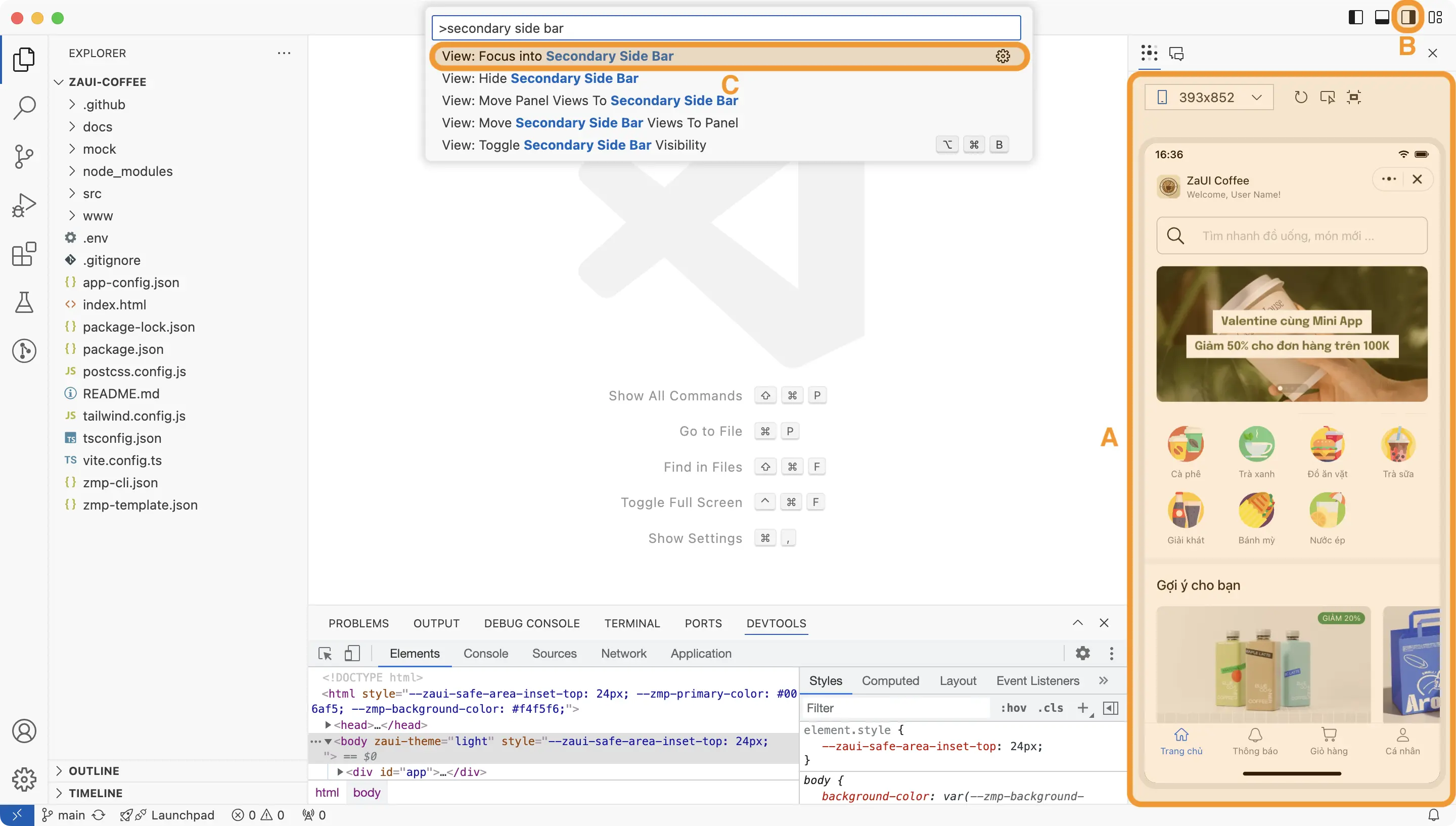The height and width of the screenshot is (826, 1456).
Task: Open package.json file
Action: click(x=122, y=349)
